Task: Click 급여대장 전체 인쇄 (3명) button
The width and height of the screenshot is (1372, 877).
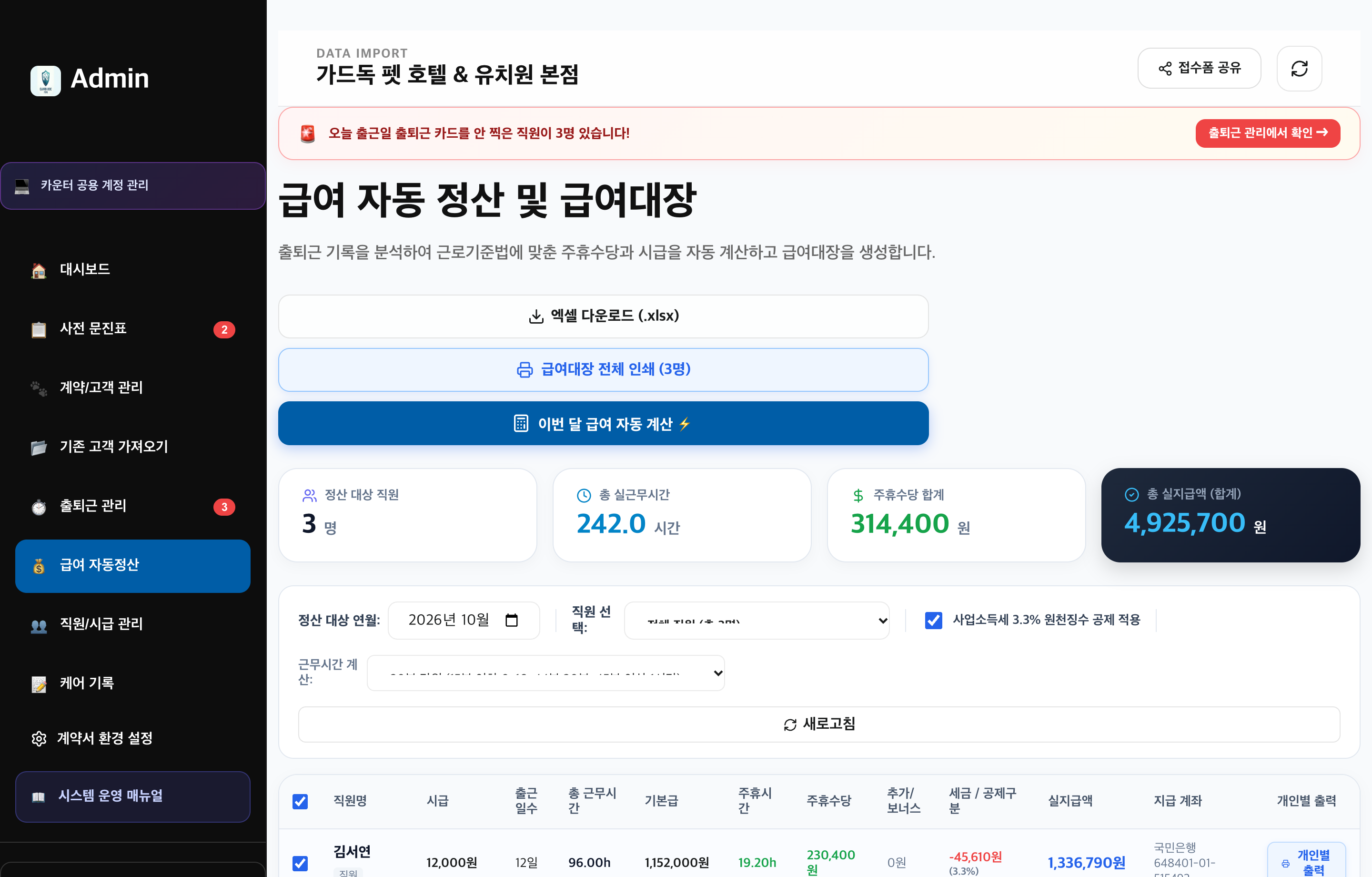Action: coord(603,369)
